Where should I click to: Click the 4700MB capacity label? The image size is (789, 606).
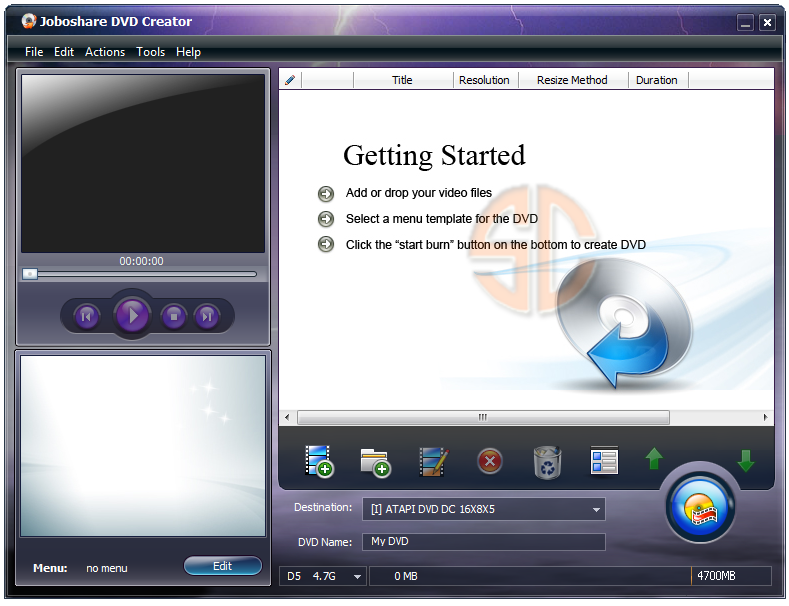point(717,576)
